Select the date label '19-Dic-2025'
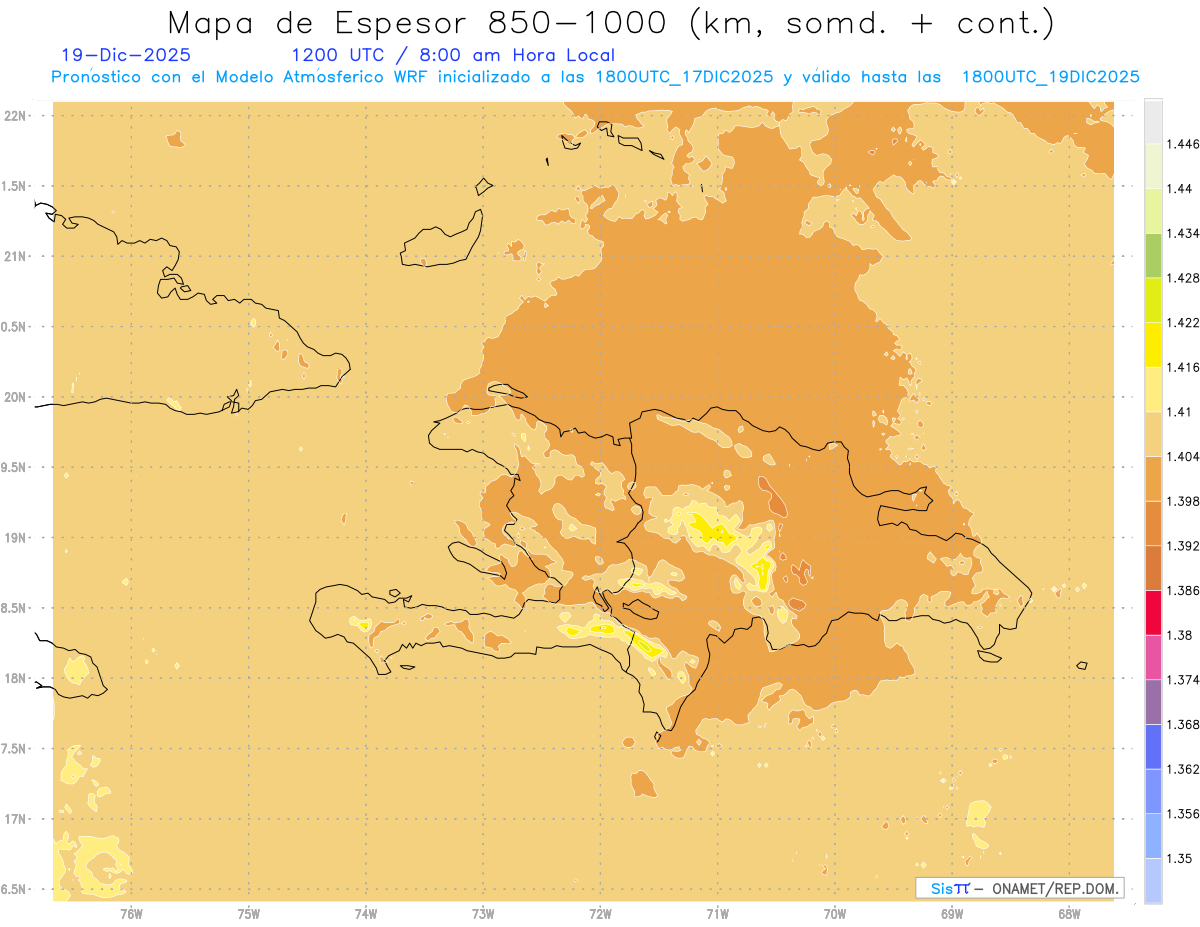This screenshot has width=1200, height=927. coord(126,55)
